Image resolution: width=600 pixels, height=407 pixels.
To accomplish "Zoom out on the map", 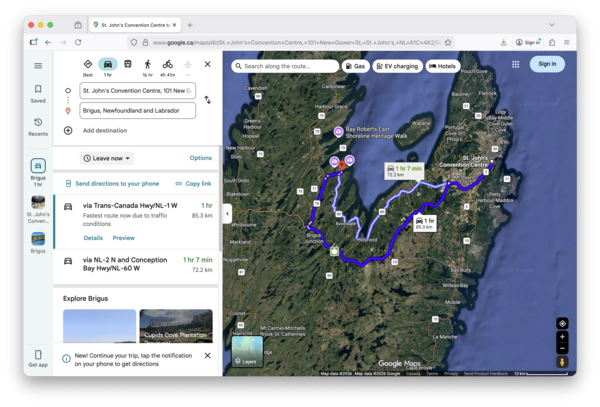I will (x=562, y=348).
